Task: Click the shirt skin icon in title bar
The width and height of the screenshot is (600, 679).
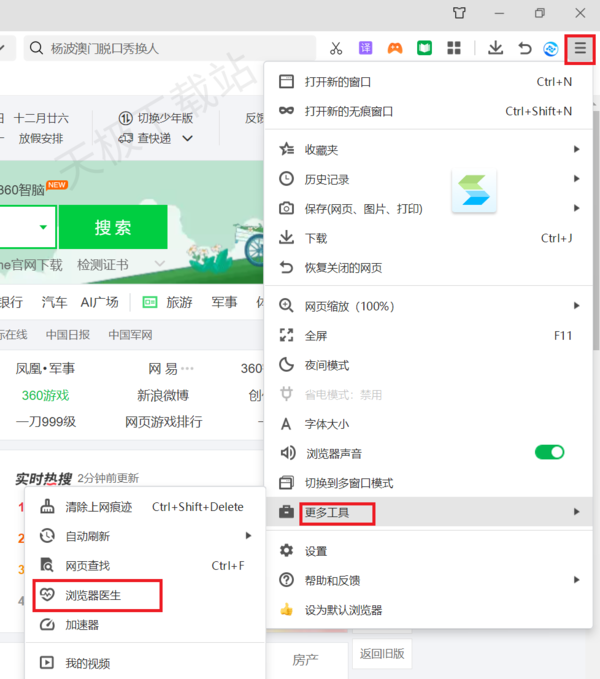Action: point(459,13)
